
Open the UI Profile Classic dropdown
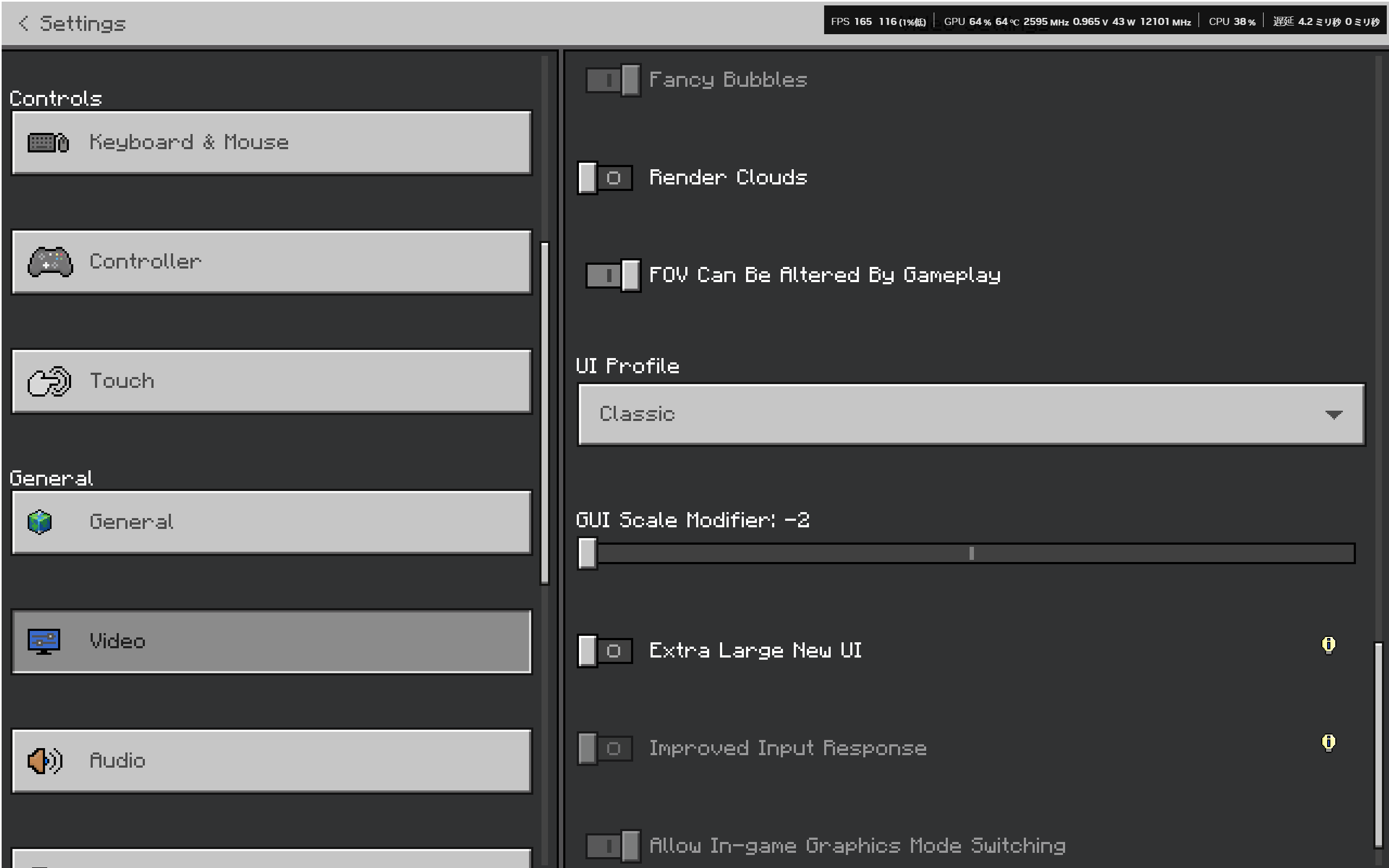point(970,414)
